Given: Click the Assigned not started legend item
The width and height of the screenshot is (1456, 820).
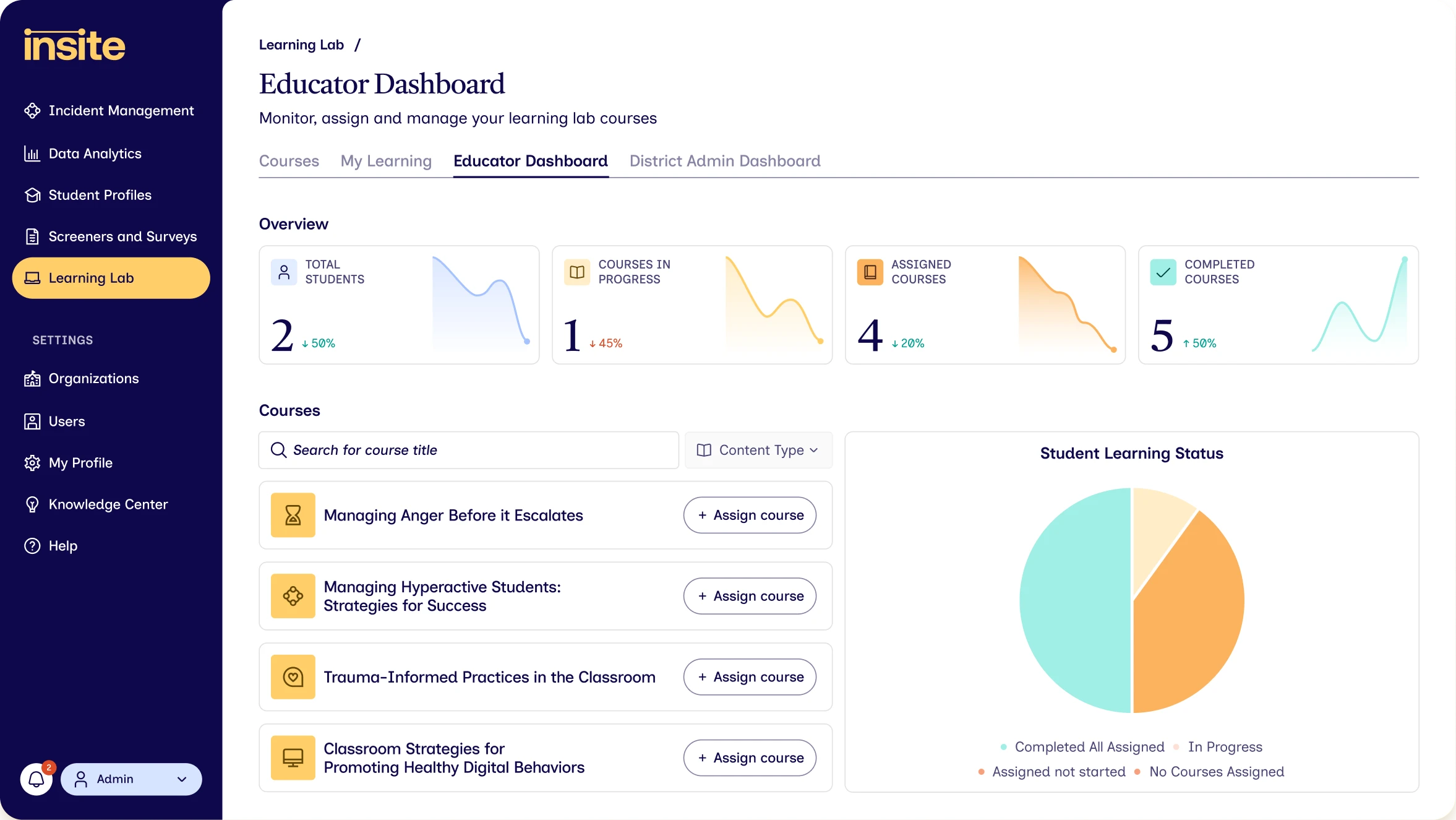Looking at the screenshot, I should (x=1051, y=772).
